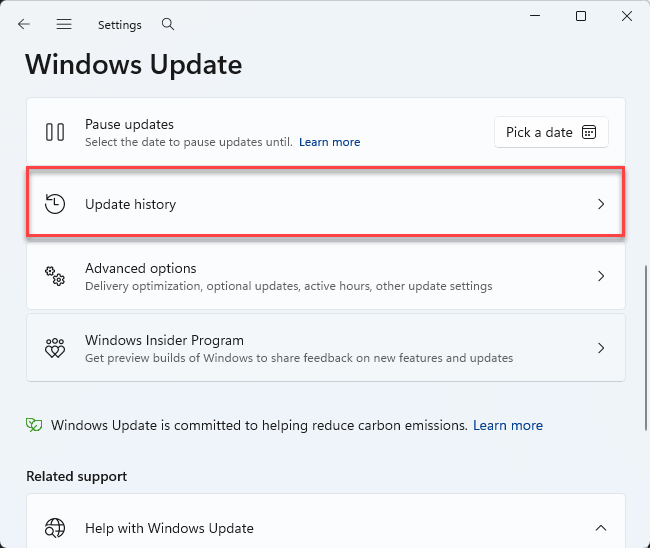Maximize the Settings window
650x548 pixels.
coord(581,16)
